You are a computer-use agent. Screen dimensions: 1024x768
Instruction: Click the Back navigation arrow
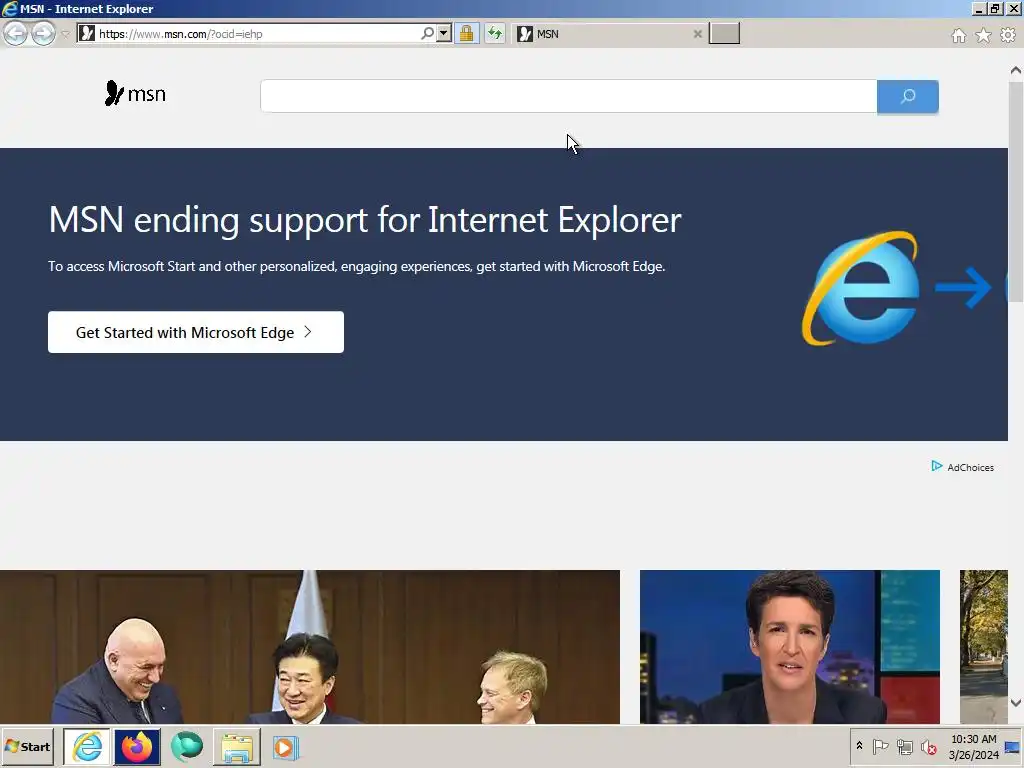point(16,33)
